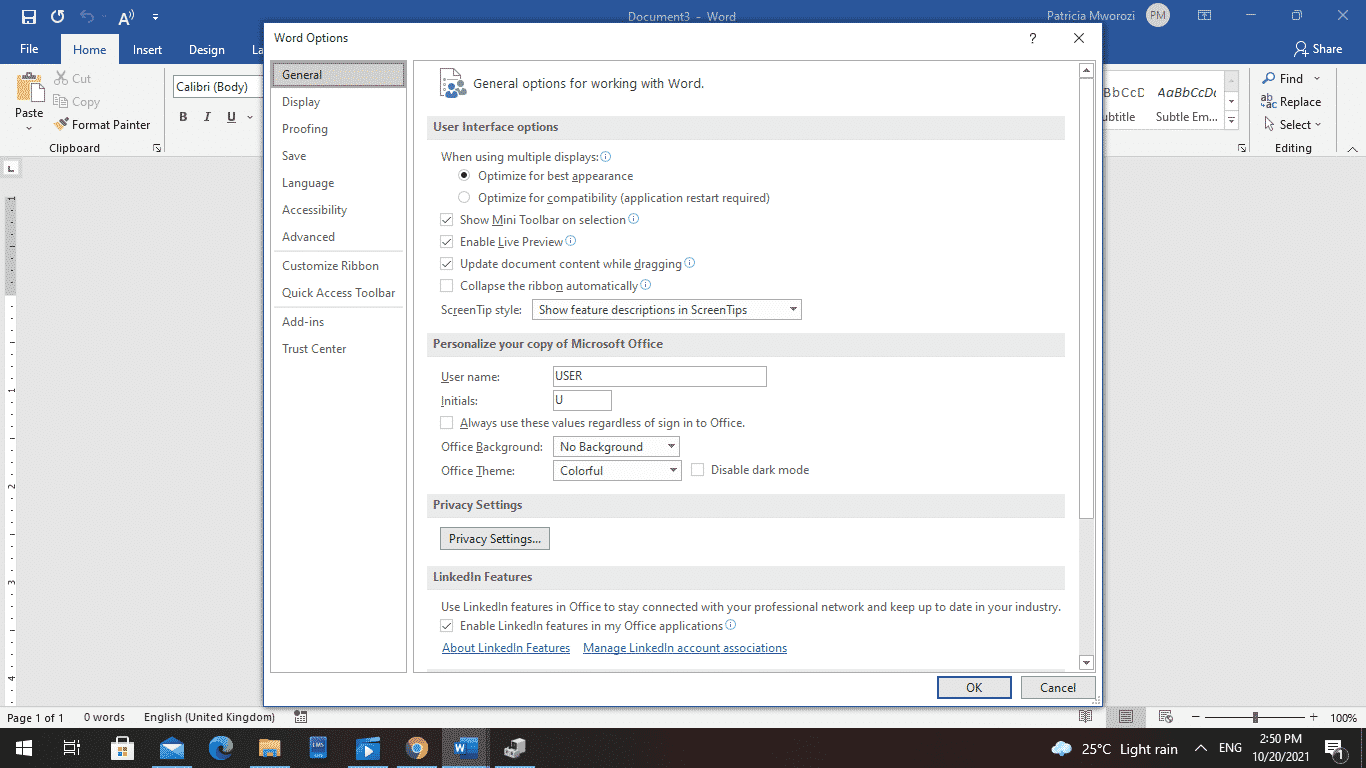This screenshot has width=1366, height=768.
Task: Apply bold formatting with the B icon
Action: (183, 117)
